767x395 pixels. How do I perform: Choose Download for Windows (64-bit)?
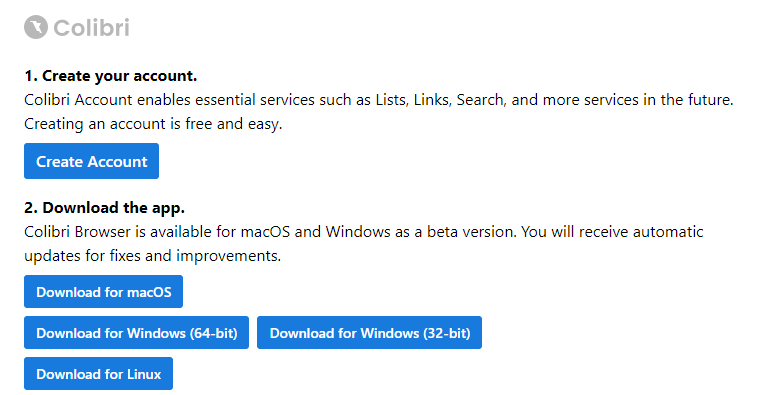(136, 332)
